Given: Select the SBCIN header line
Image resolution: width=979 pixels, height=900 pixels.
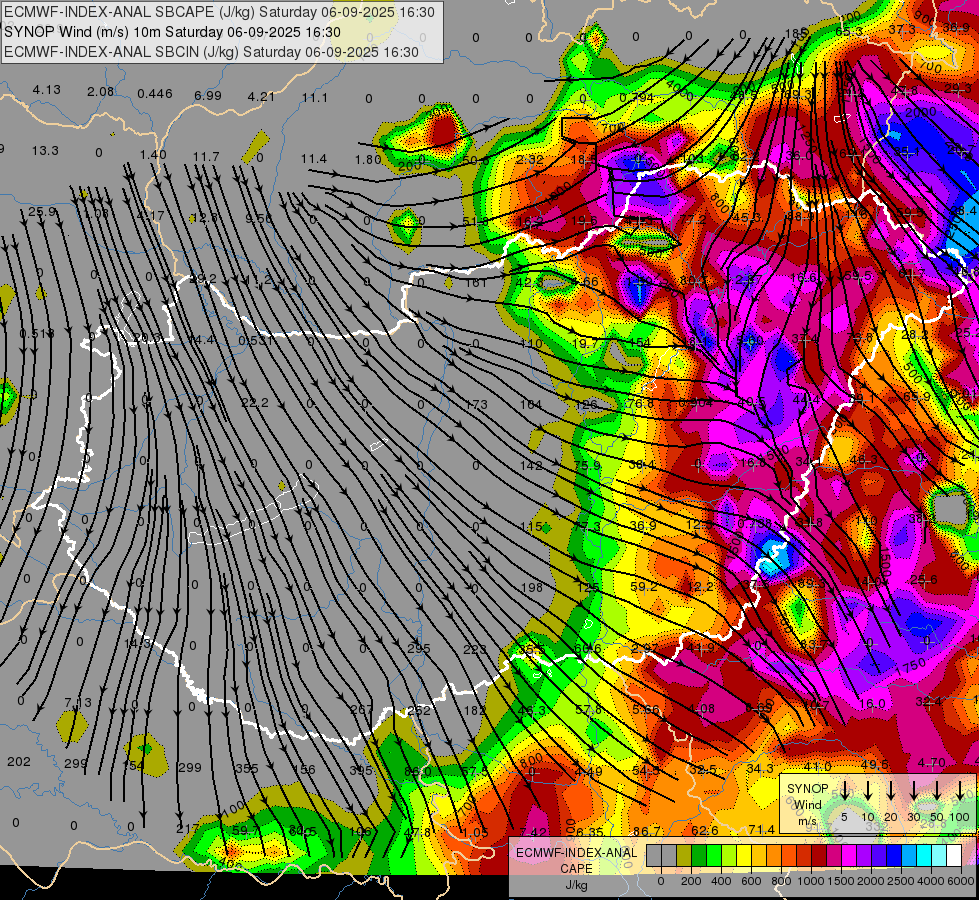Looking at the screenshot, I should click(x=211, y=52).
